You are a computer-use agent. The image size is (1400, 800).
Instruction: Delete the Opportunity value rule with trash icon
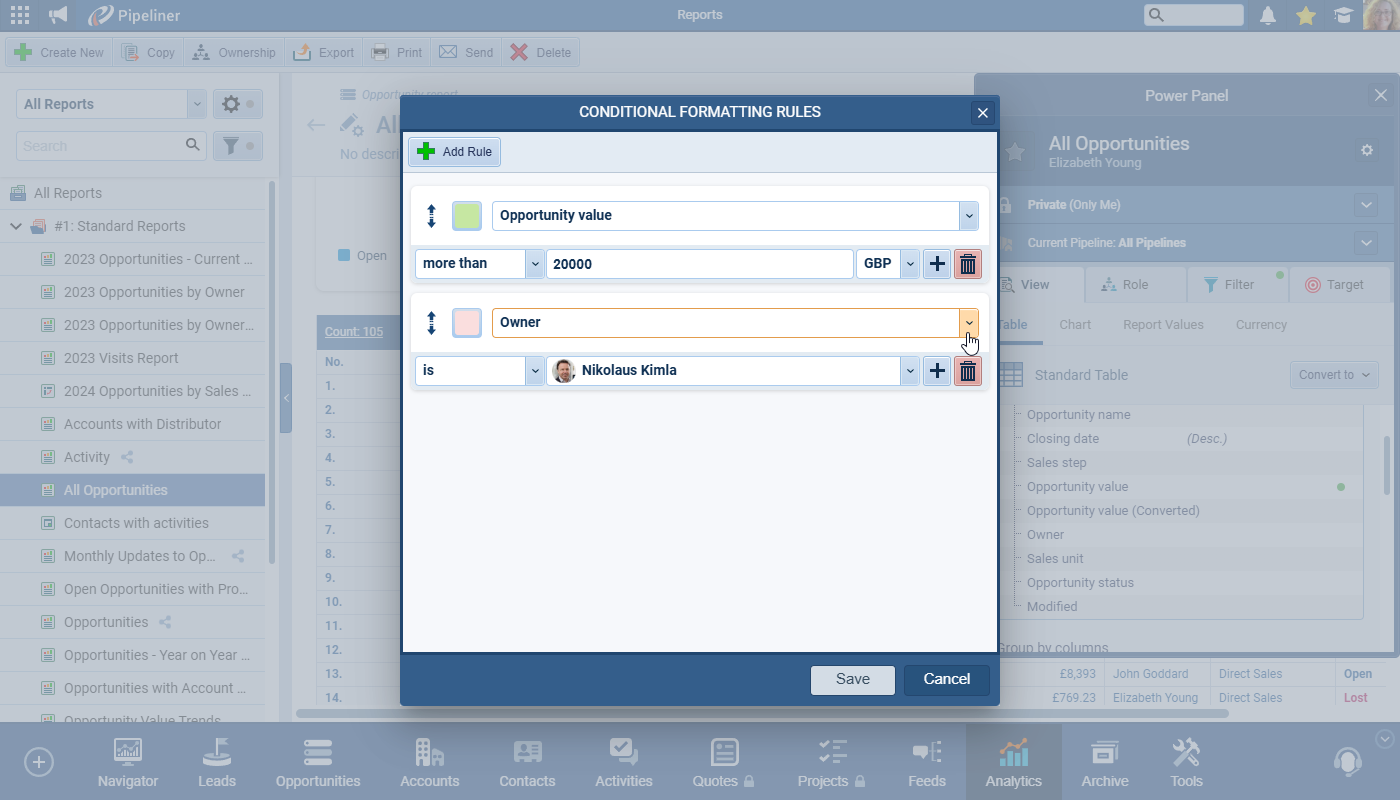(x=968, y=264)
